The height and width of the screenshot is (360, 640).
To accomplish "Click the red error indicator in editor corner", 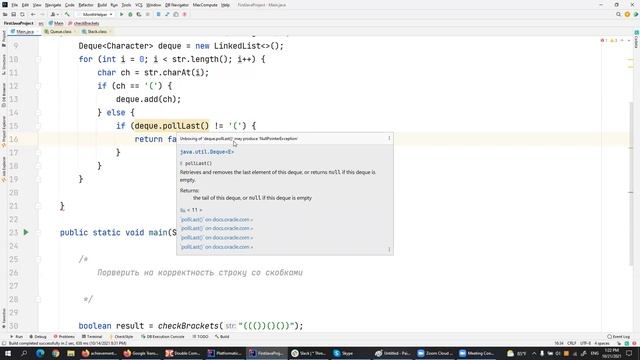I will click(x=604, y=40).
